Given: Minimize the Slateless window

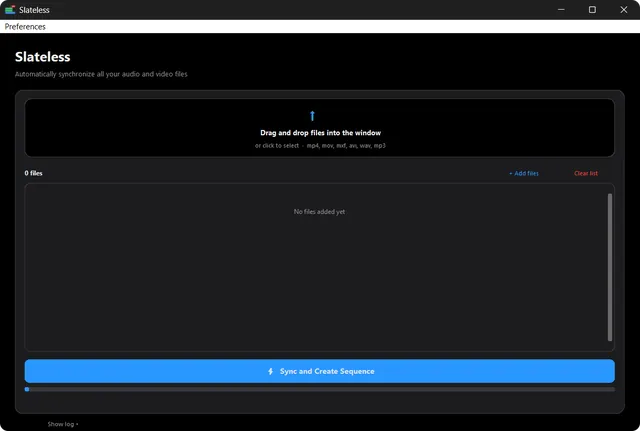Looking at the screenshot, I should tap(561, 9).
